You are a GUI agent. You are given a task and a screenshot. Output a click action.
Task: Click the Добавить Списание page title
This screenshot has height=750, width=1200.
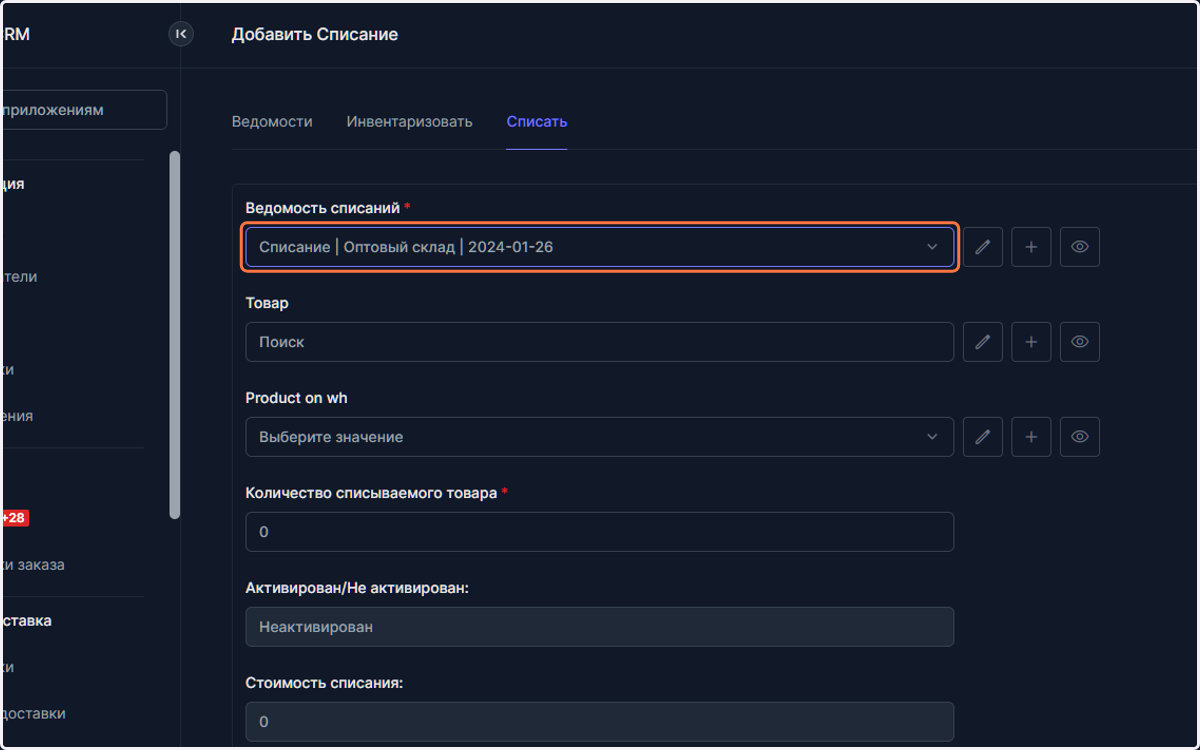tap(315, 34)
